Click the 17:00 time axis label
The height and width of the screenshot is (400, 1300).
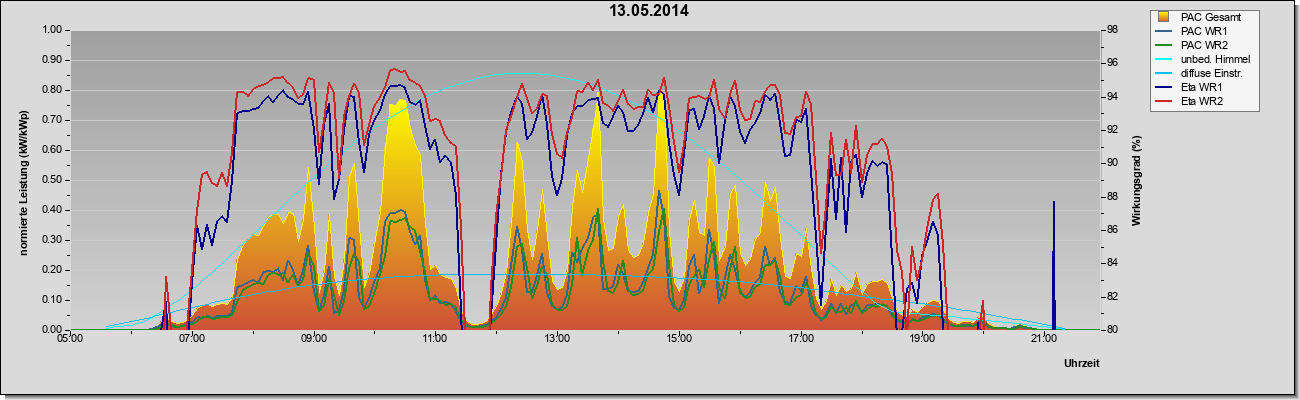point(799,340)
